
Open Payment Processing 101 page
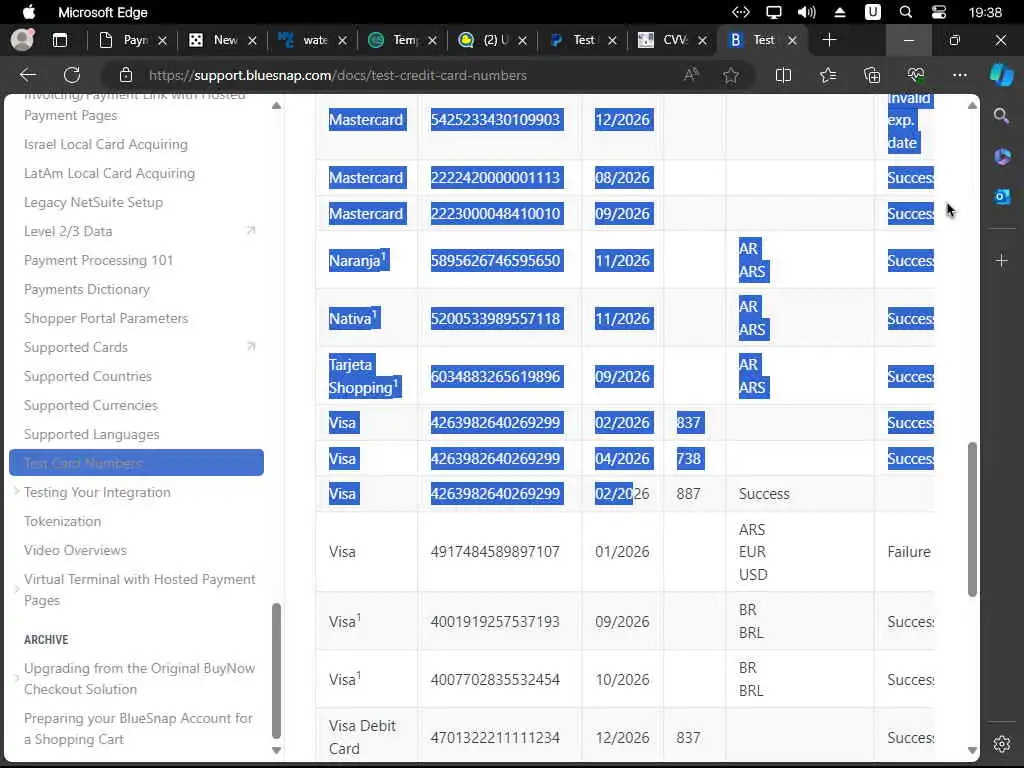tap(99, 260)
